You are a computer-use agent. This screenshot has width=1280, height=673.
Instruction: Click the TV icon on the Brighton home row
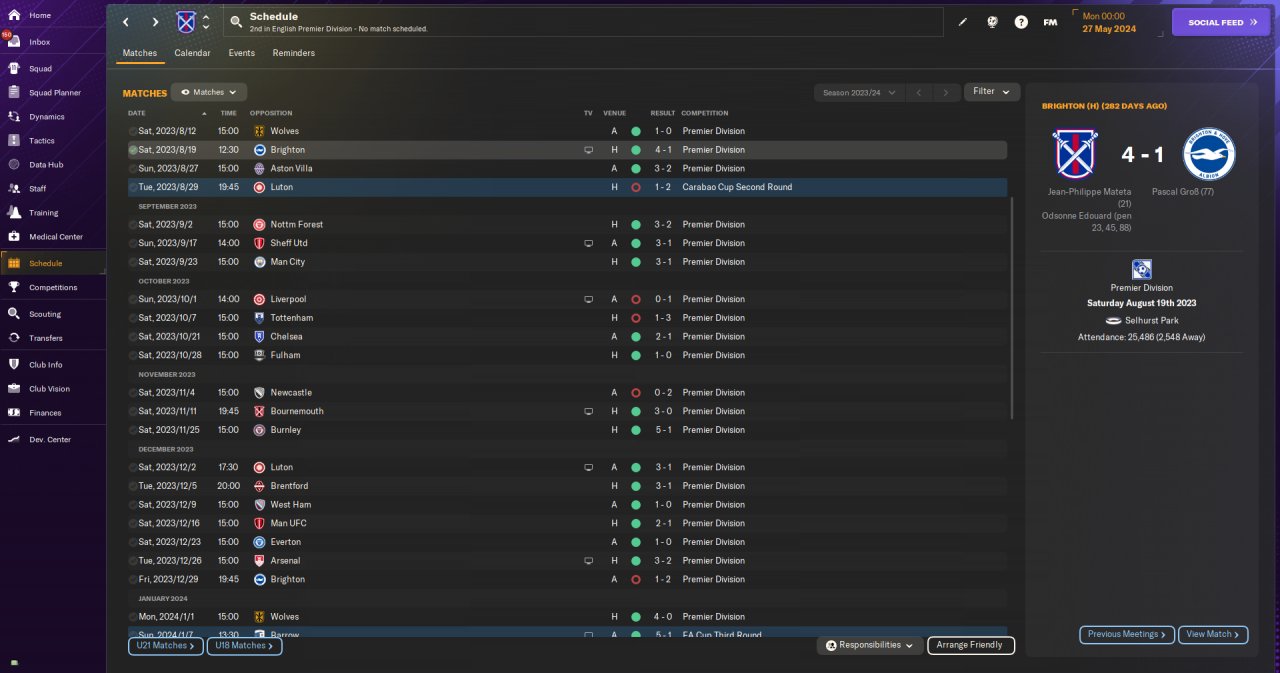589,150
